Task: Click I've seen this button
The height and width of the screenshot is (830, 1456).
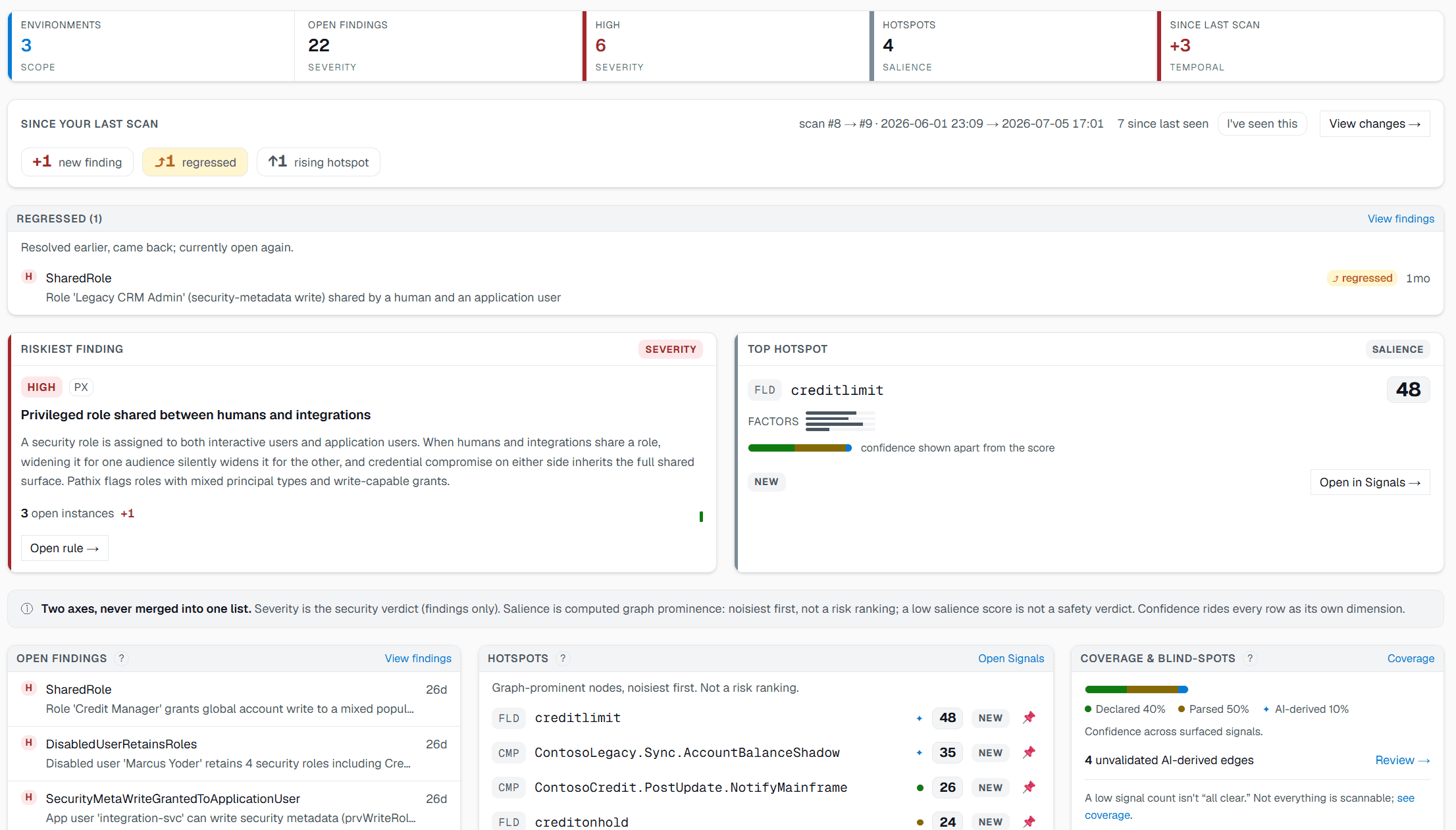Action: (x=1262, y=124)
